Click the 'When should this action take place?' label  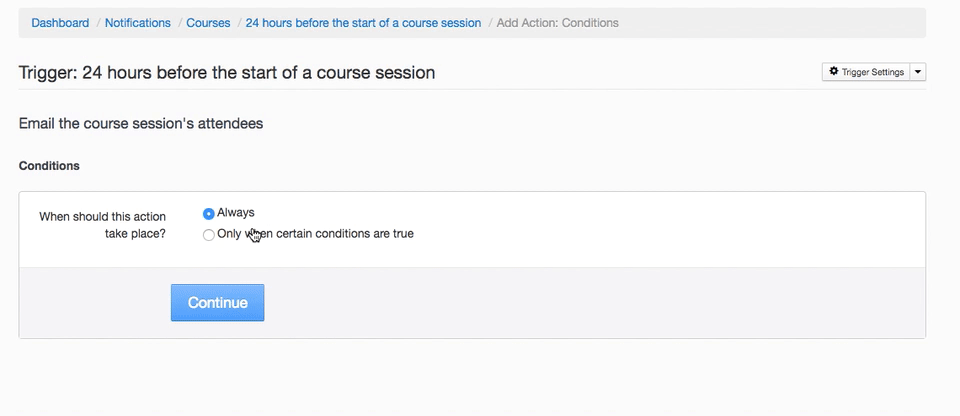click(x=102, y=225)
